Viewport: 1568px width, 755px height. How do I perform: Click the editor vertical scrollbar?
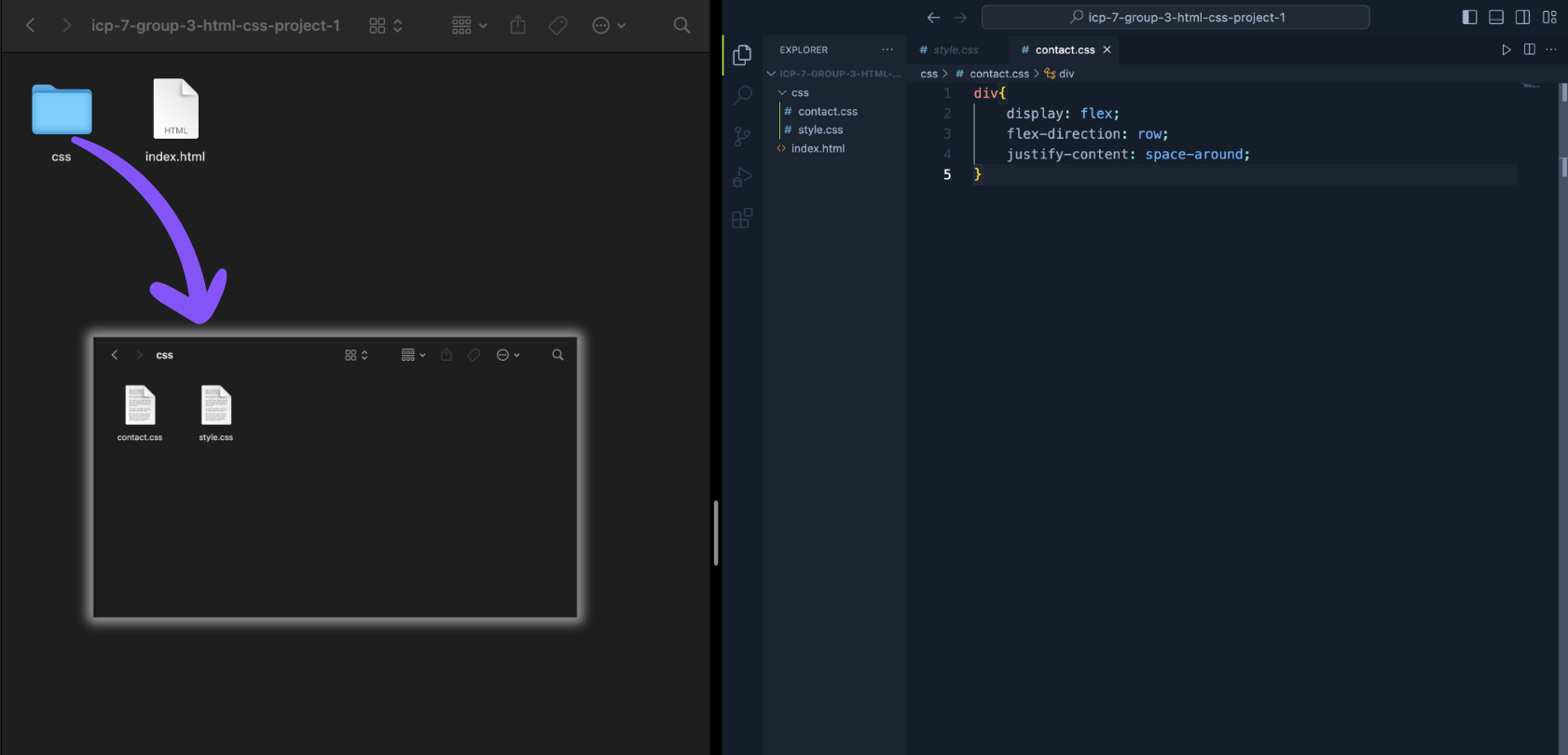[1563, 418]
